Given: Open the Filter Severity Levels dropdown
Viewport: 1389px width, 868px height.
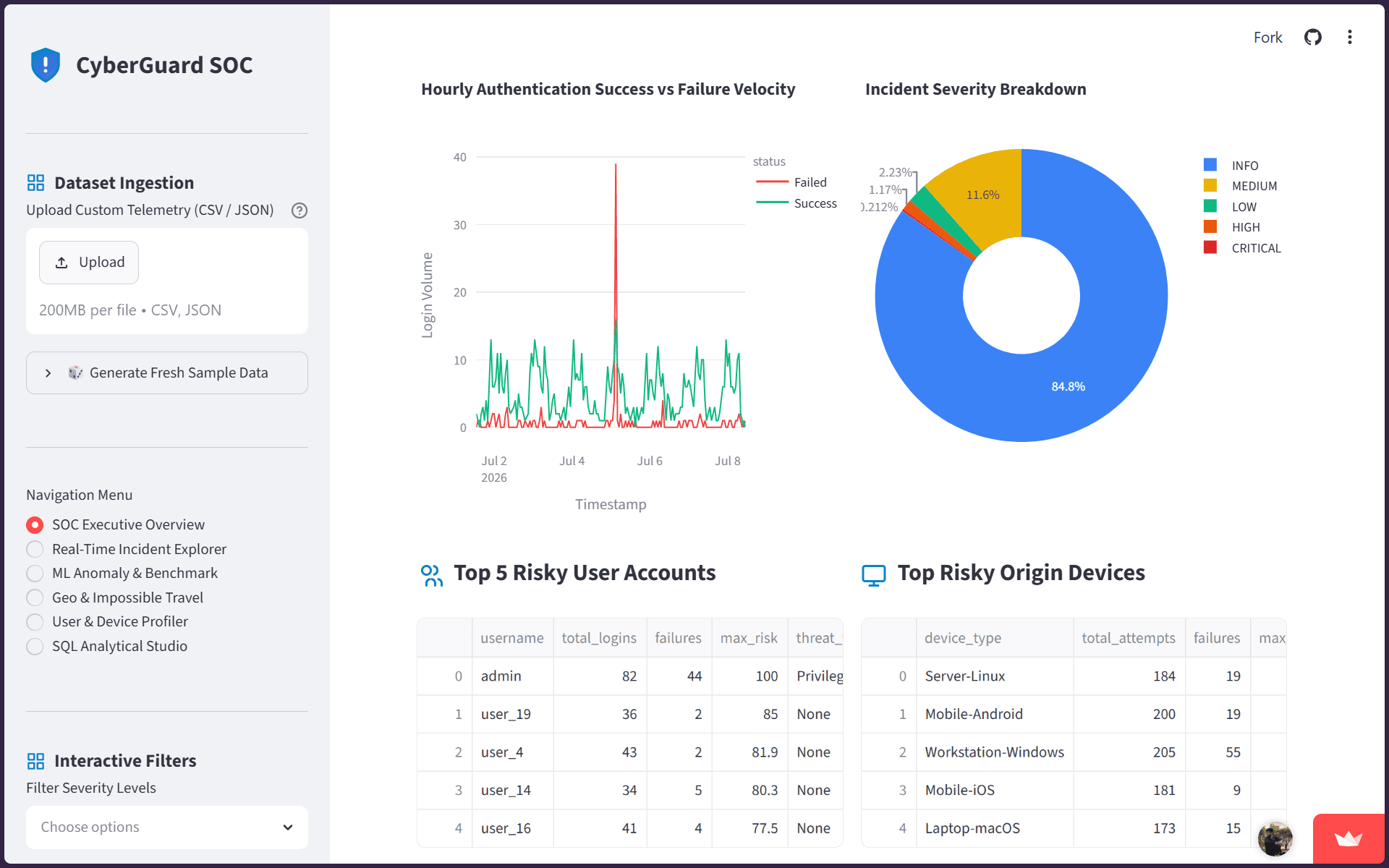Looking at the screenshot, I should [x=167, y=827].
